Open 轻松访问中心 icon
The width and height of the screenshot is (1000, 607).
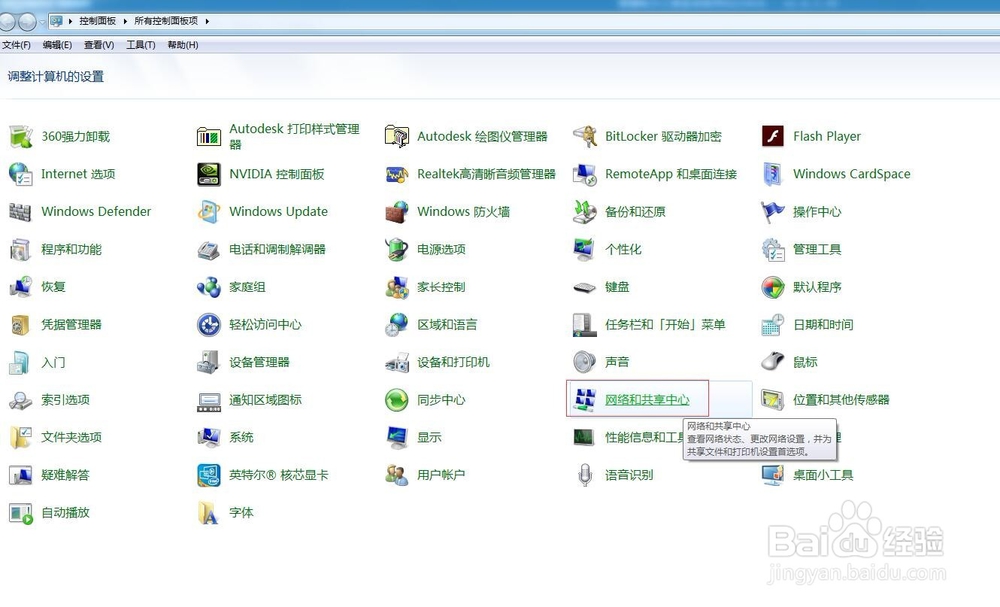(209, 325)
